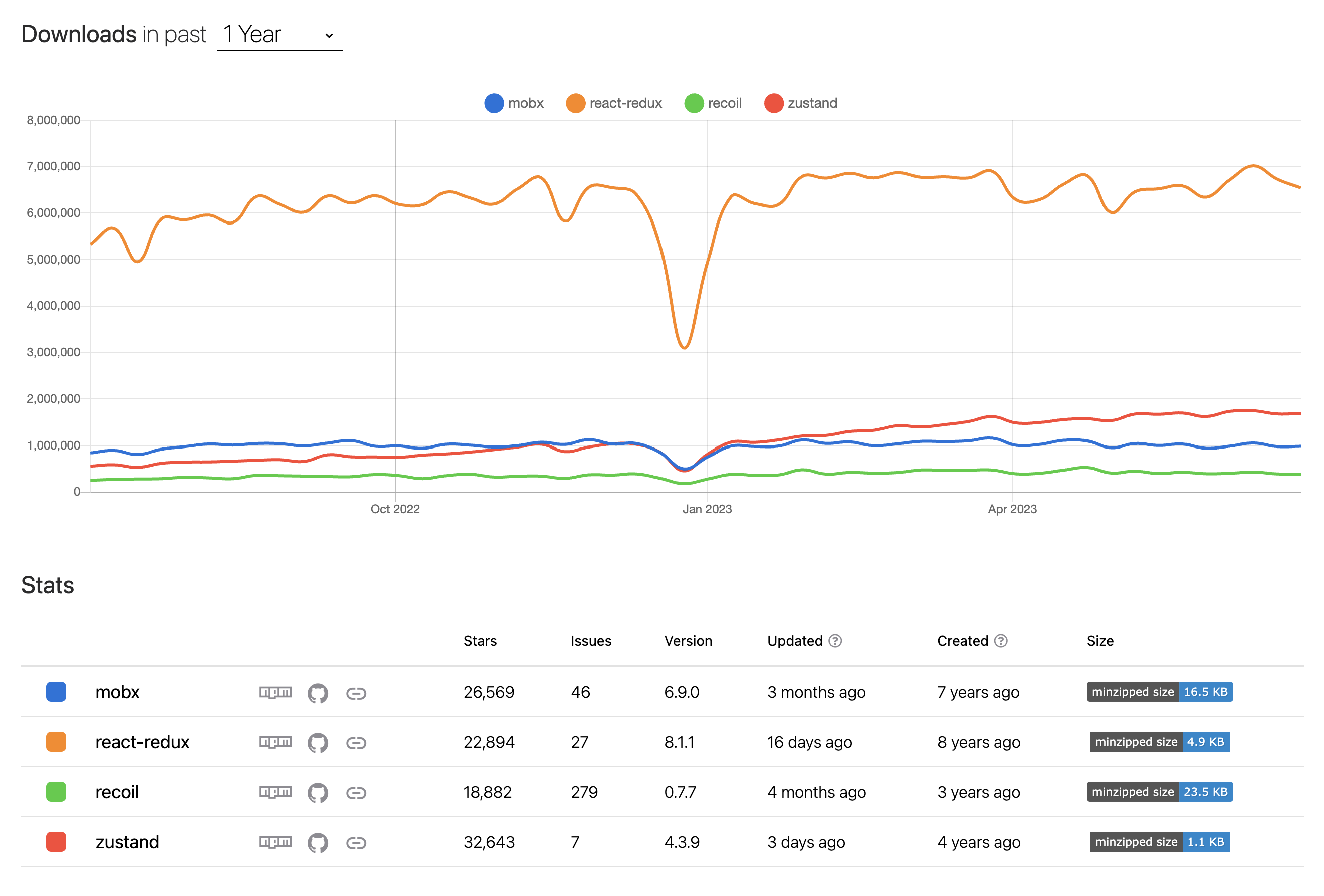Toggle zustand series in chart legend
The image size is (1324, 896).
tap(800, 103)
